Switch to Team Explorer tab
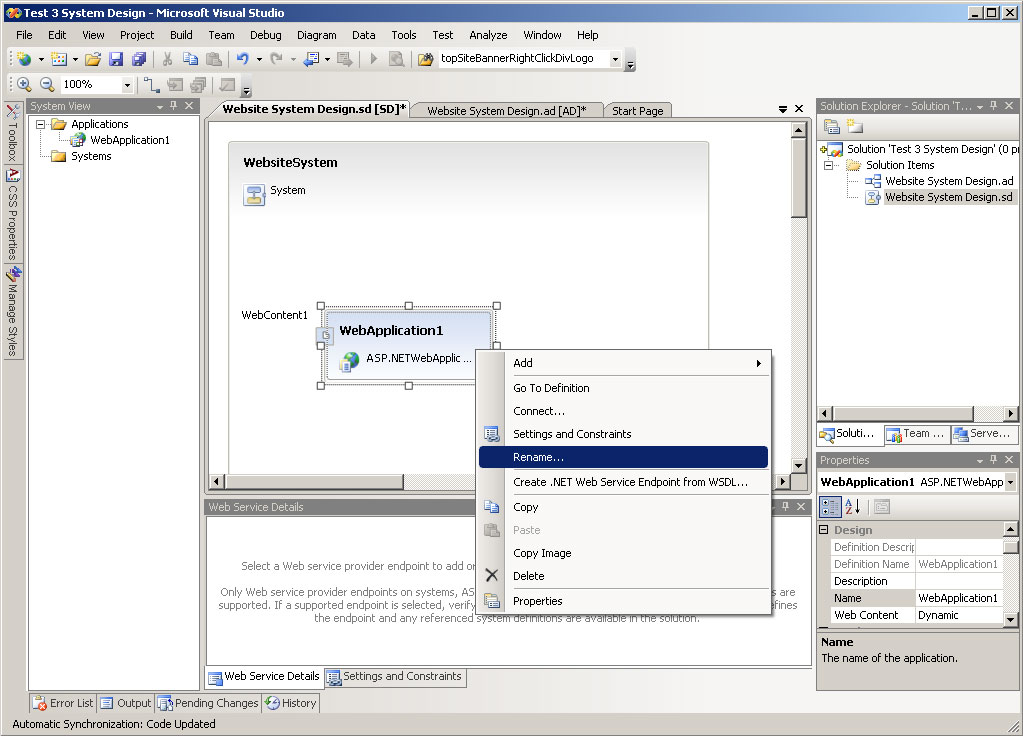Screen dimensions: 1023x736 click(916, 433)
